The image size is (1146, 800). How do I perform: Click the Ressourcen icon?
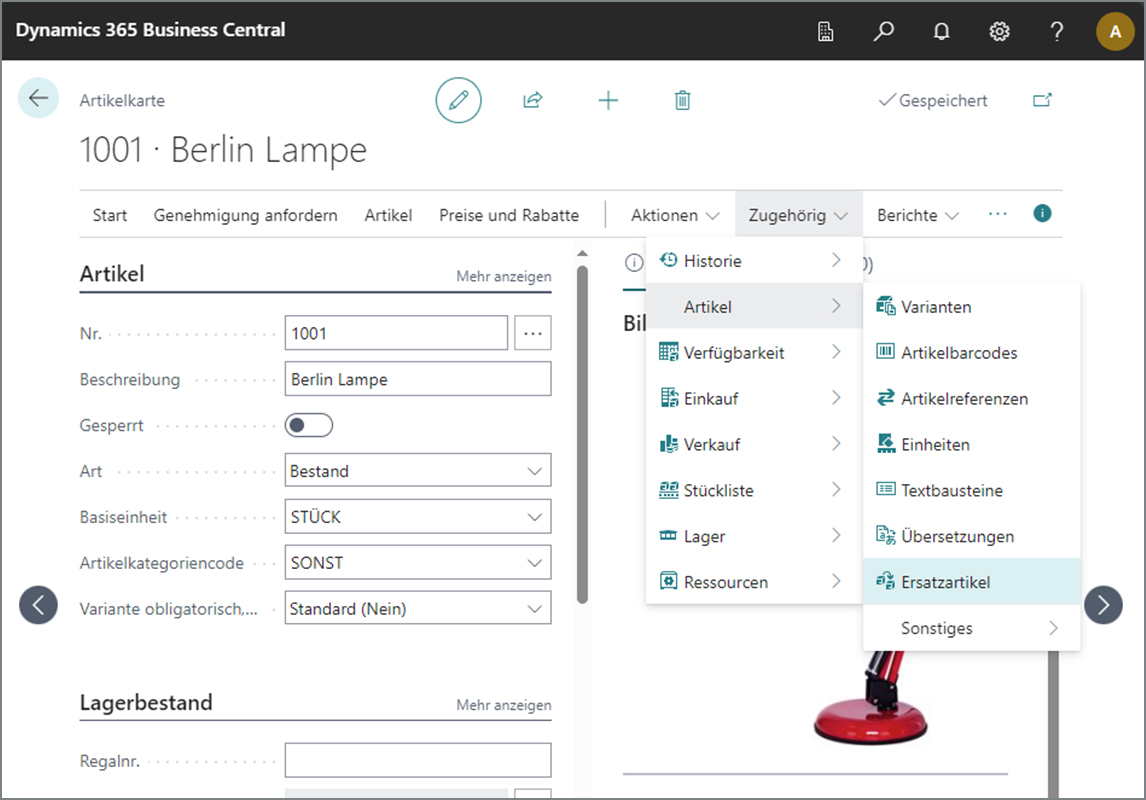pyautogui.click(x=668, y=582)
